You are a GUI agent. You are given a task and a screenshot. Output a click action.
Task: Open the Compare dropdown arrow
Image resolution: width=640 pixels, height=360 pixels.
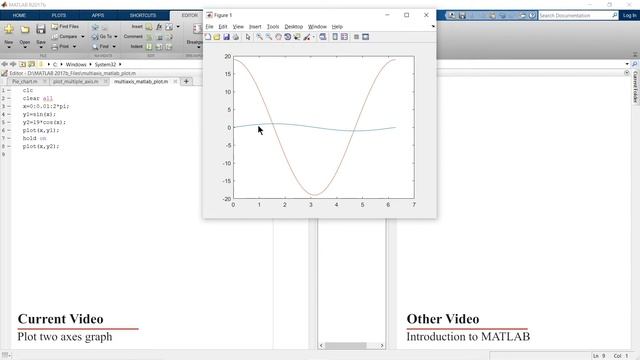[83, 37]
